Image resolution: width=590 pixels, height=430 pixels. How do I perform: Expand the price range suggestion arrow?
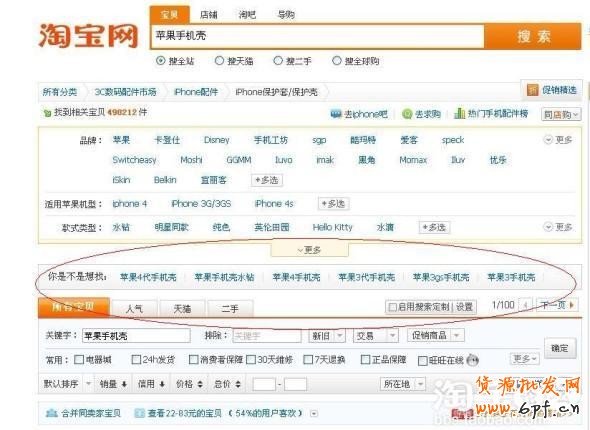point(314,413)
